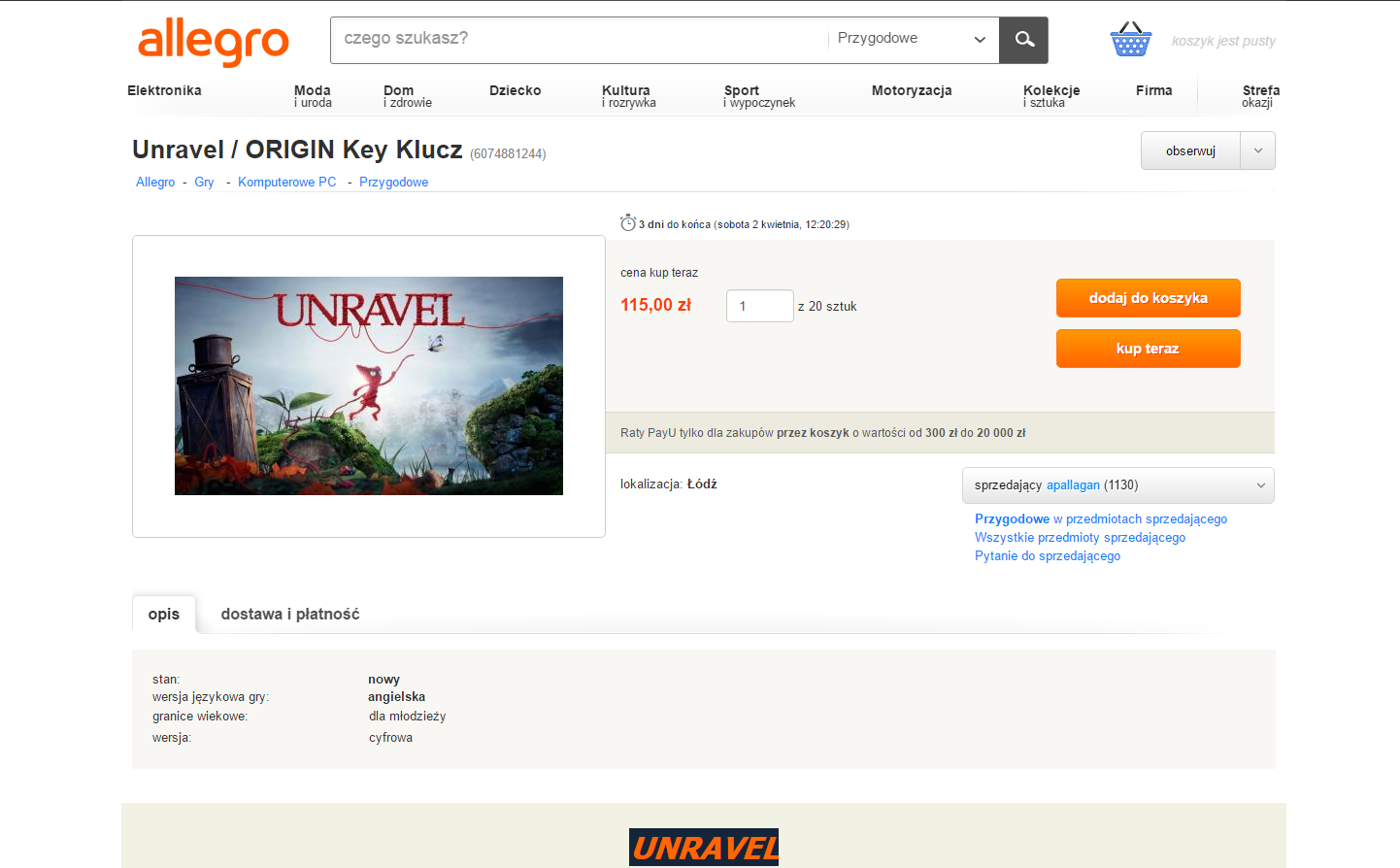This screenshot has height=868, width=1400.
Task: Open the shopping basket icon
Action: pyautogui.click(x=1131, y=39)
